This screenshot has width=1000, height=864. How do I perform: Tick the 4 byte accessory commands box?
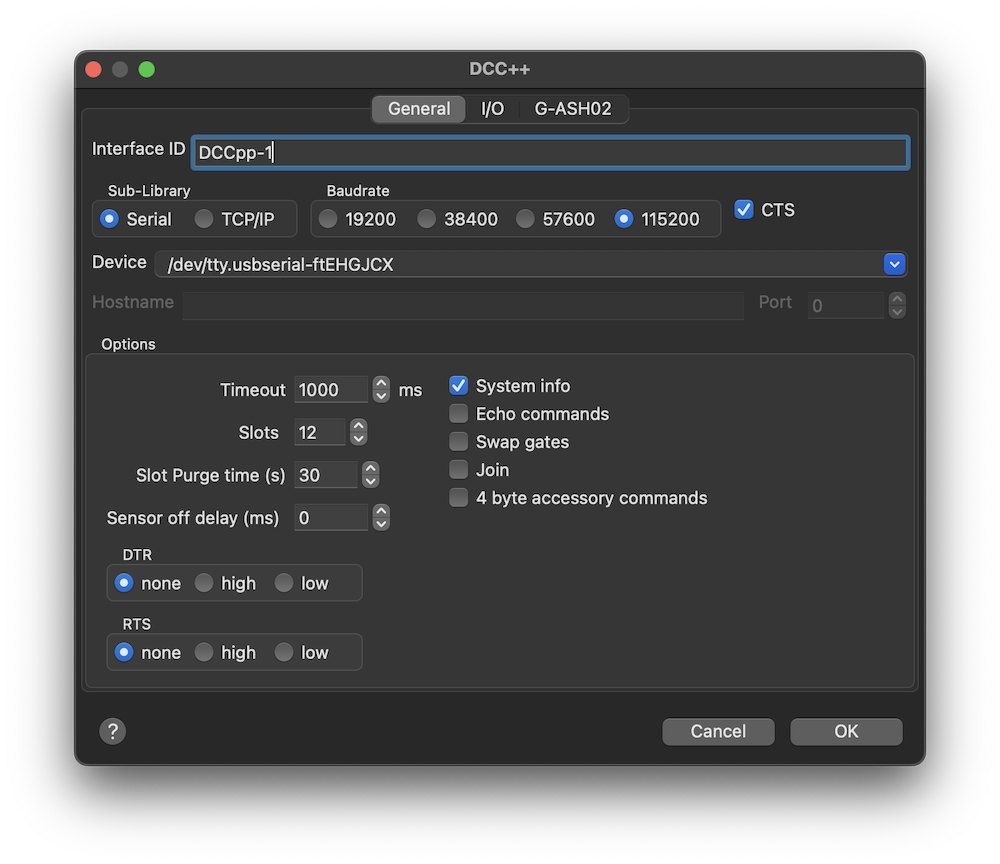[x=459, y=498]
